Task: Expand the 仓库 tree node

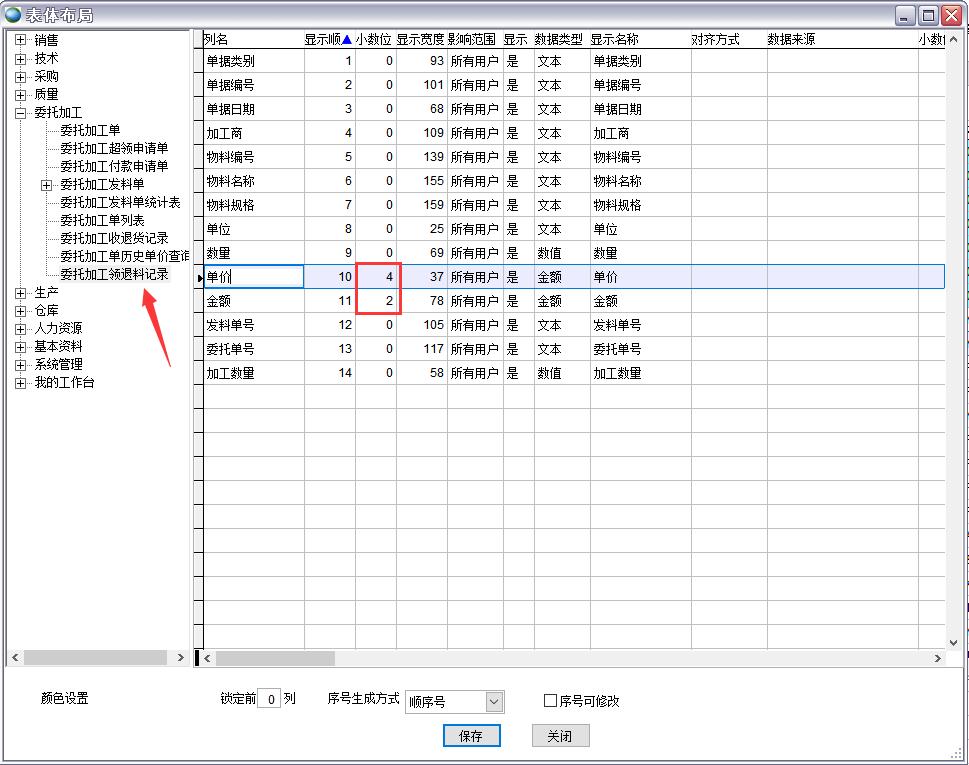Action: 20,311
